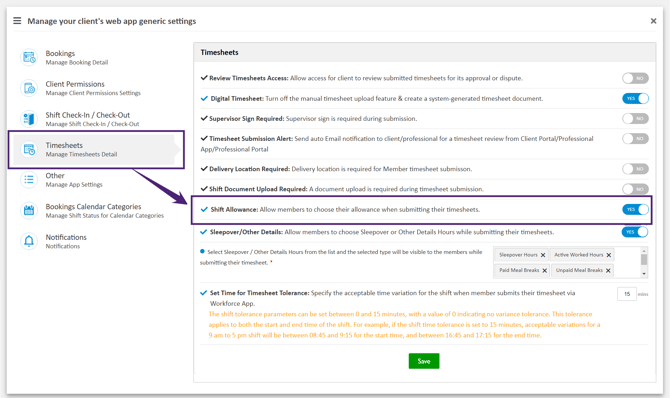Enable Delivery Location Required toggle
This screenshot has width=670, height=398.
coord(635,169)
